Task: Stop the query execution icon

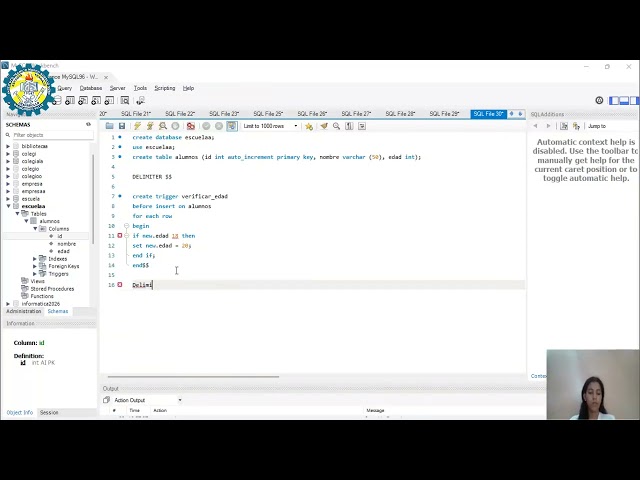Action: pos(175,126)
